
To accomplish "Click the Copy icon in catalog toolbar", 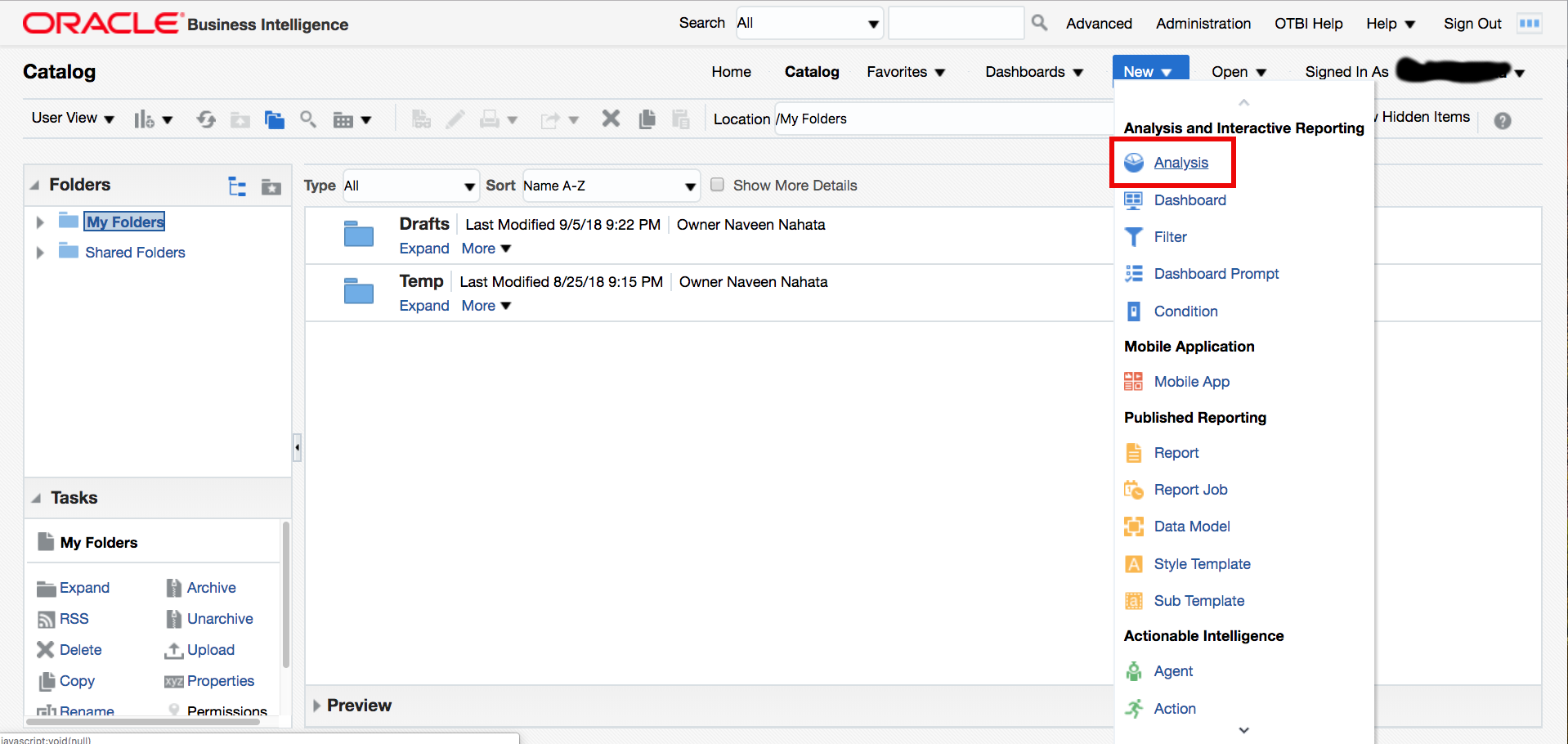I will click(647, 119).
